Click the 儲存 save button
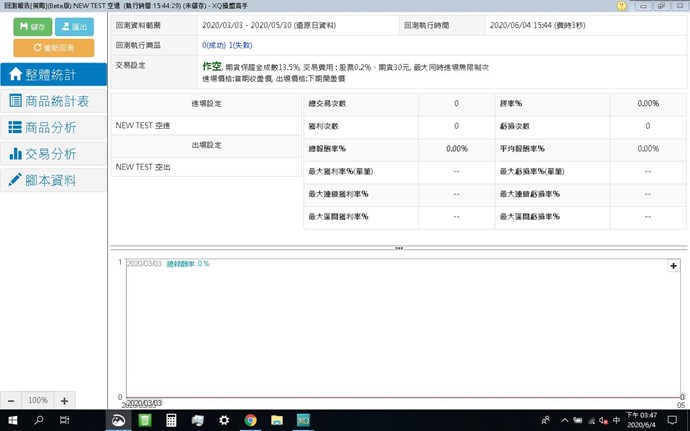Viewport: 690px width, 431px height. click(28, 27)
